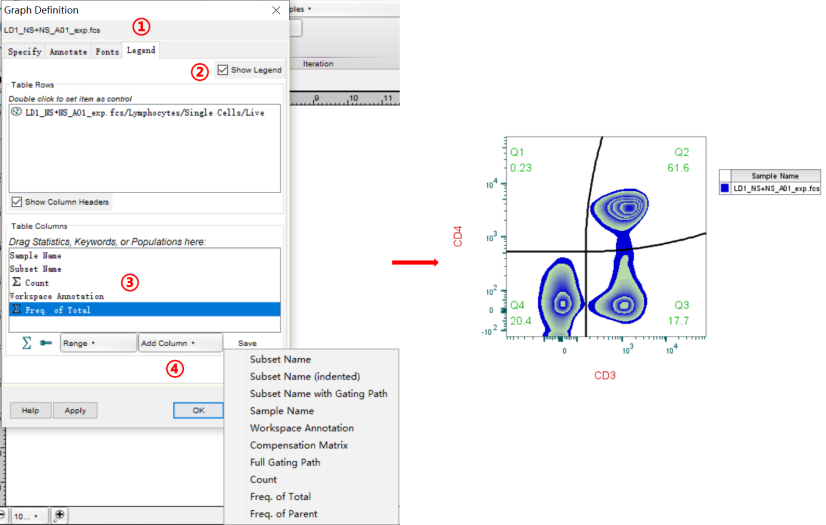Click the sigma statistics icon below the table

tap(27, 343)
